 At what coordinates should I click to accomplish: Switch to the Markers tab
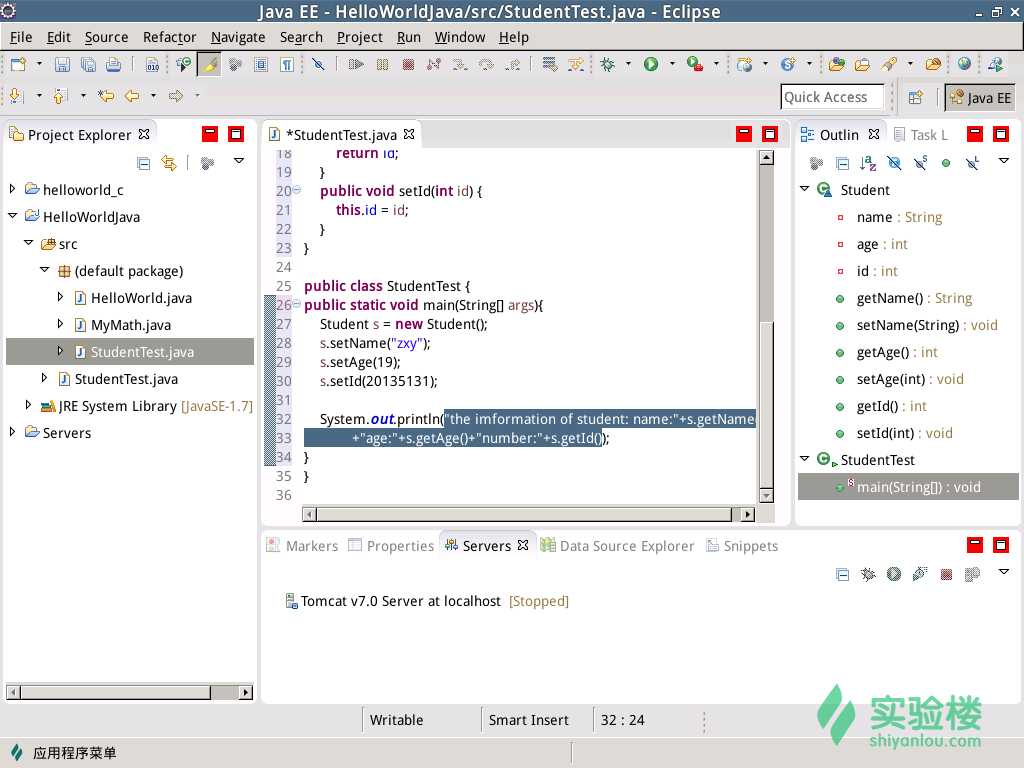(x=302, y=545)
